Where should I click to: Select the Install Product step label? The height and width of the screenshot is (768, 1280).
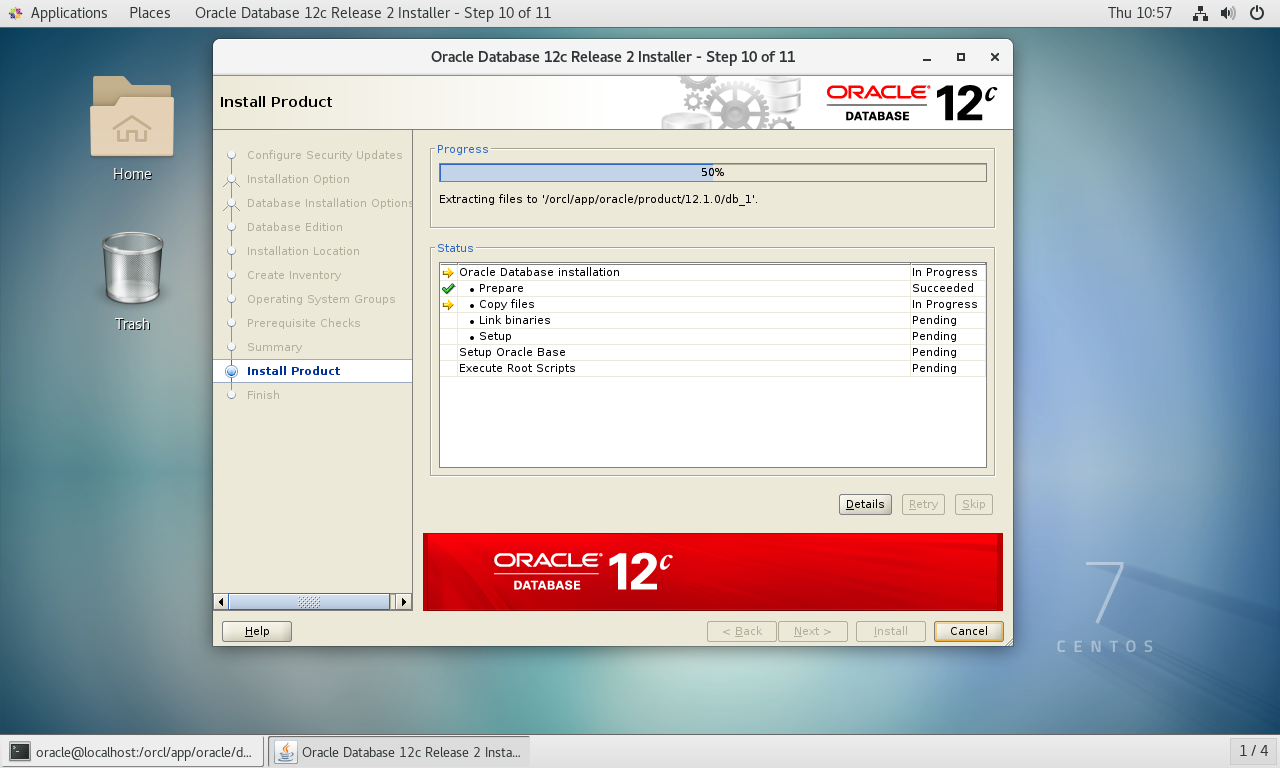coord(294,371)
